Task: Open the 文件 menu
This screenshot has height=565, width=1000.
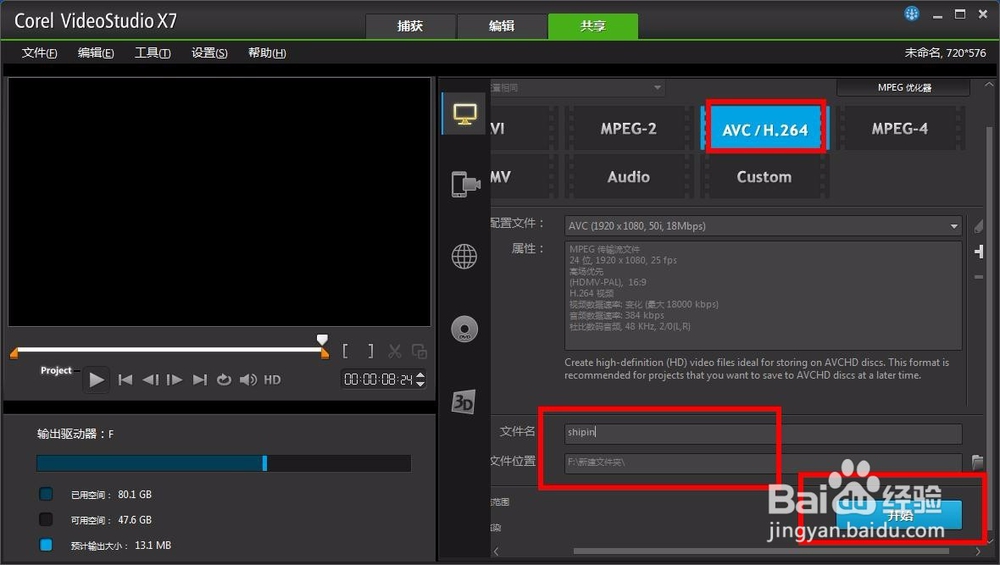Action: [x=39, y=53]
